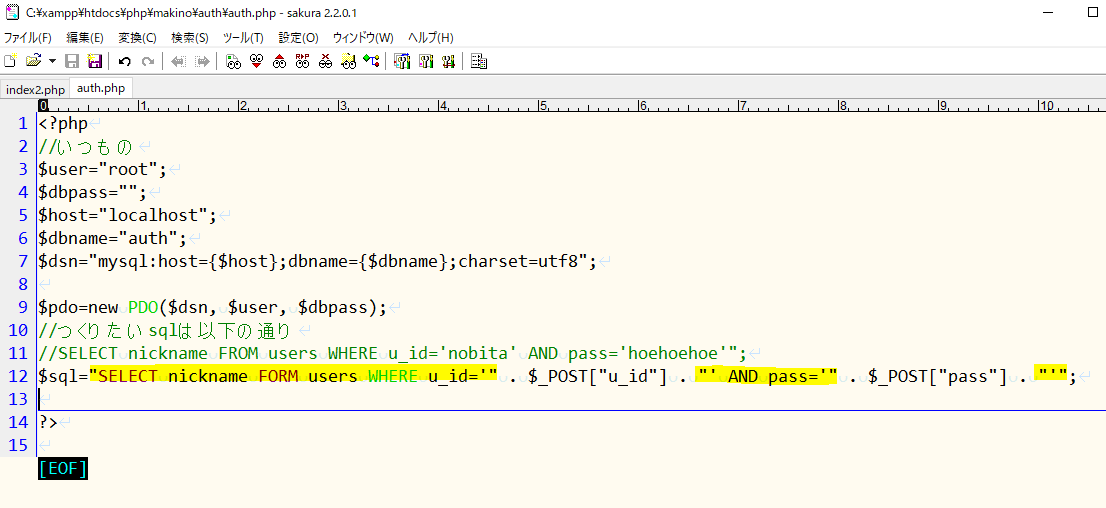Open the ウィンドウ(W) menu
Viewport: 1106px width, 508px height.
[363, 37]
